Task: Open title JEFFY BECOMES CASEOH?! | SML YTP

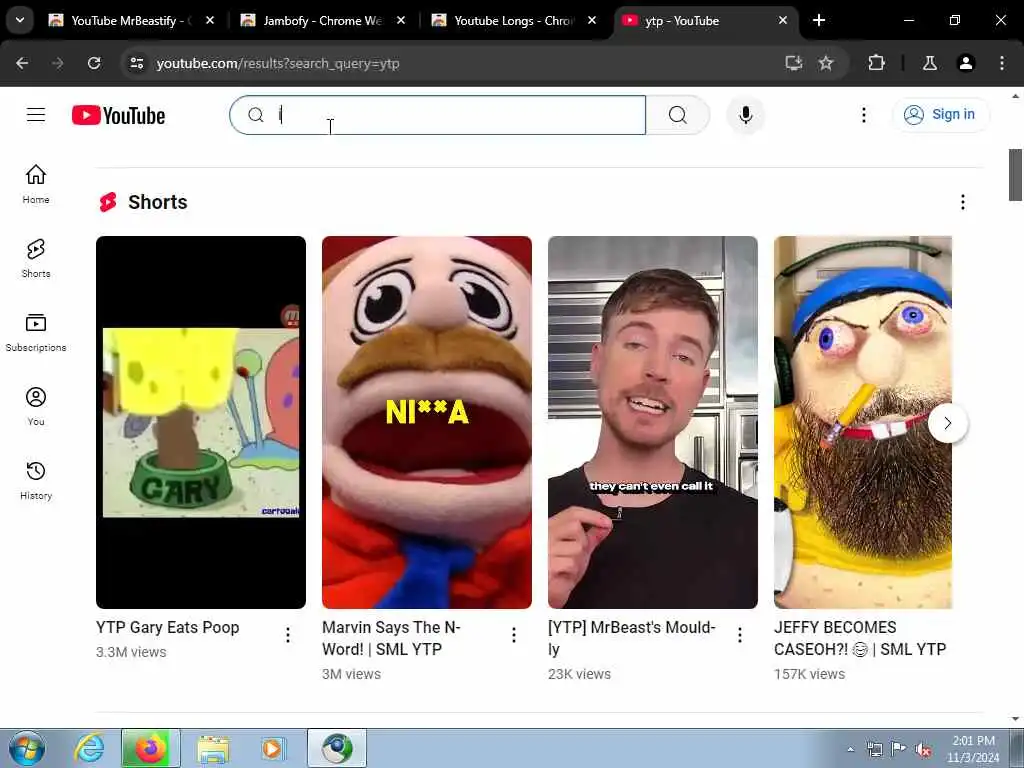Action: (860, 638)
